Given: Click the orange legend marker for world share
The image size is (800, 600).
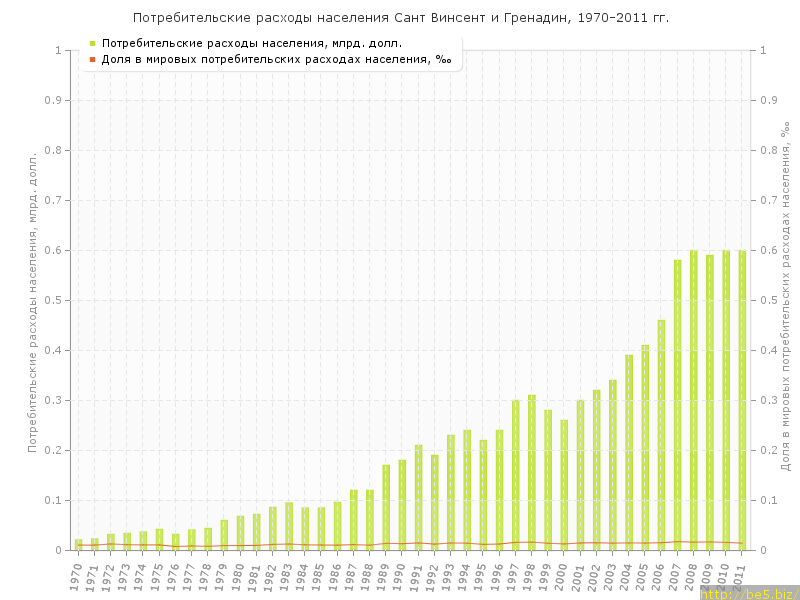Looking at the screenshot, I should tap(92, 60).
